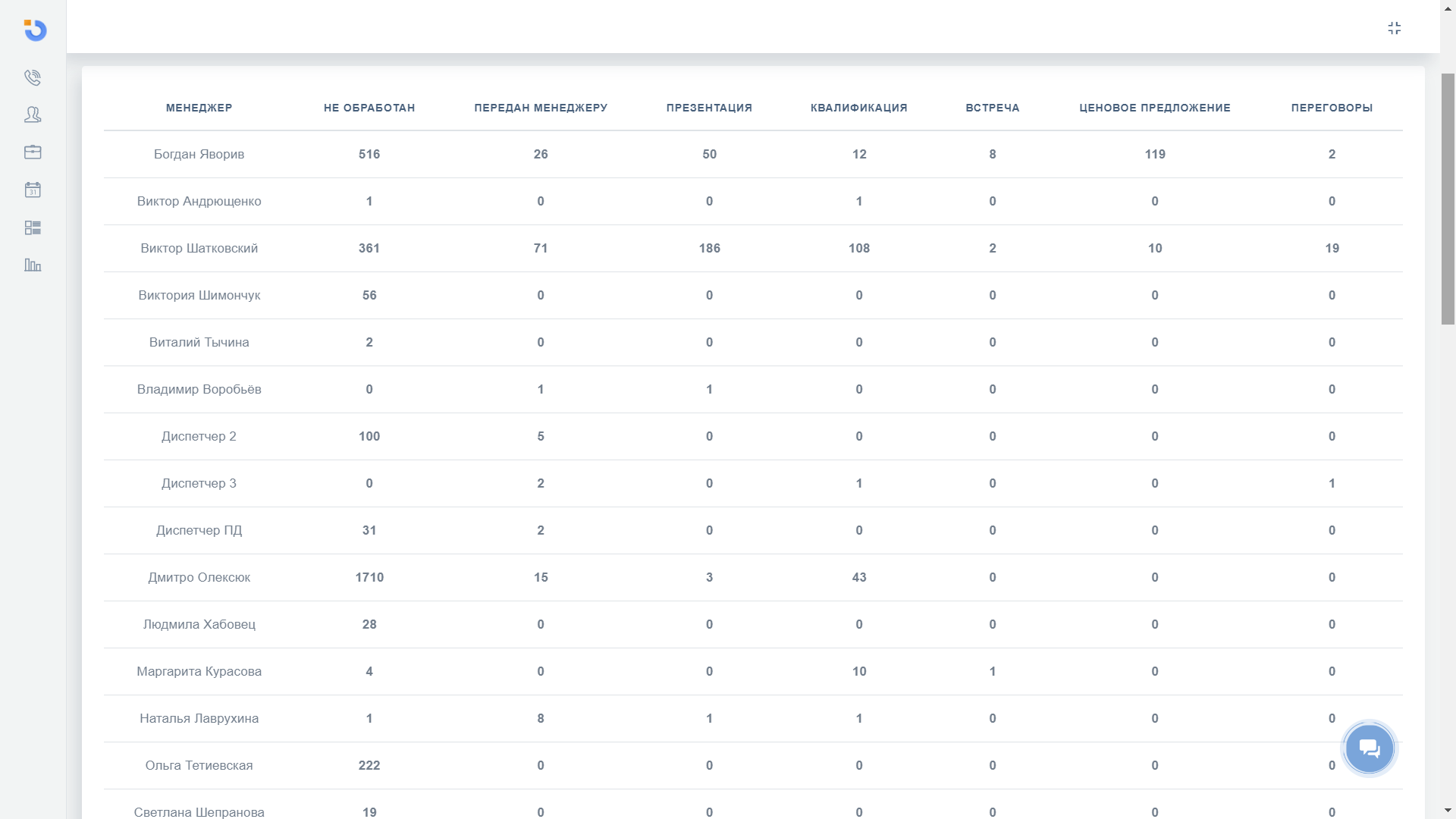This screenshot has width=1456, height=819.
Task: Open the live chat bubble button
Action: 1369,748
